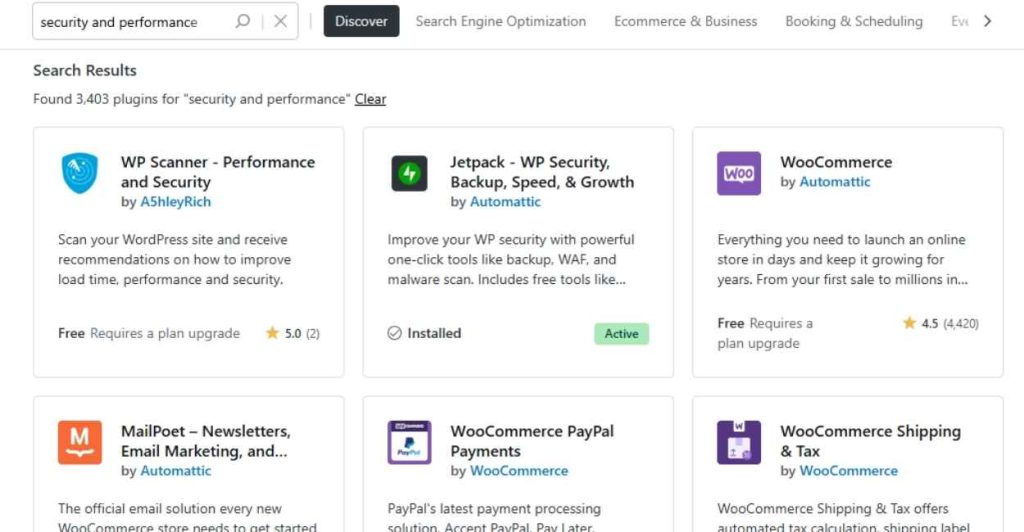
Task: Click the search magnifier icon
Action: pyautogui.click(x=242, y=21)
